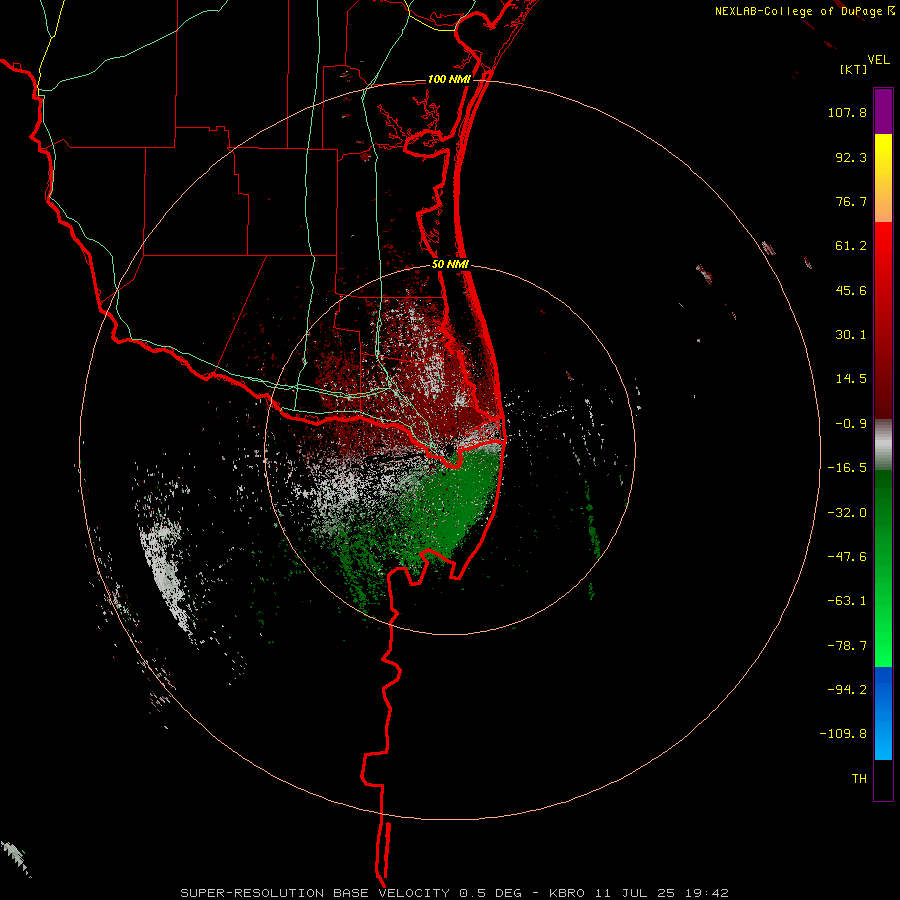Select the -63.1 velocity legend value
This screenshot has height=900, width=900.
[x=847, y=601]
